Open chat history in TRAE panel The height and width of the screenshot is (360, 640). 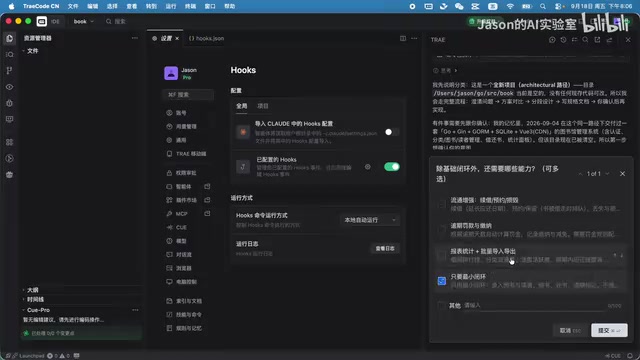pos(563,40)
